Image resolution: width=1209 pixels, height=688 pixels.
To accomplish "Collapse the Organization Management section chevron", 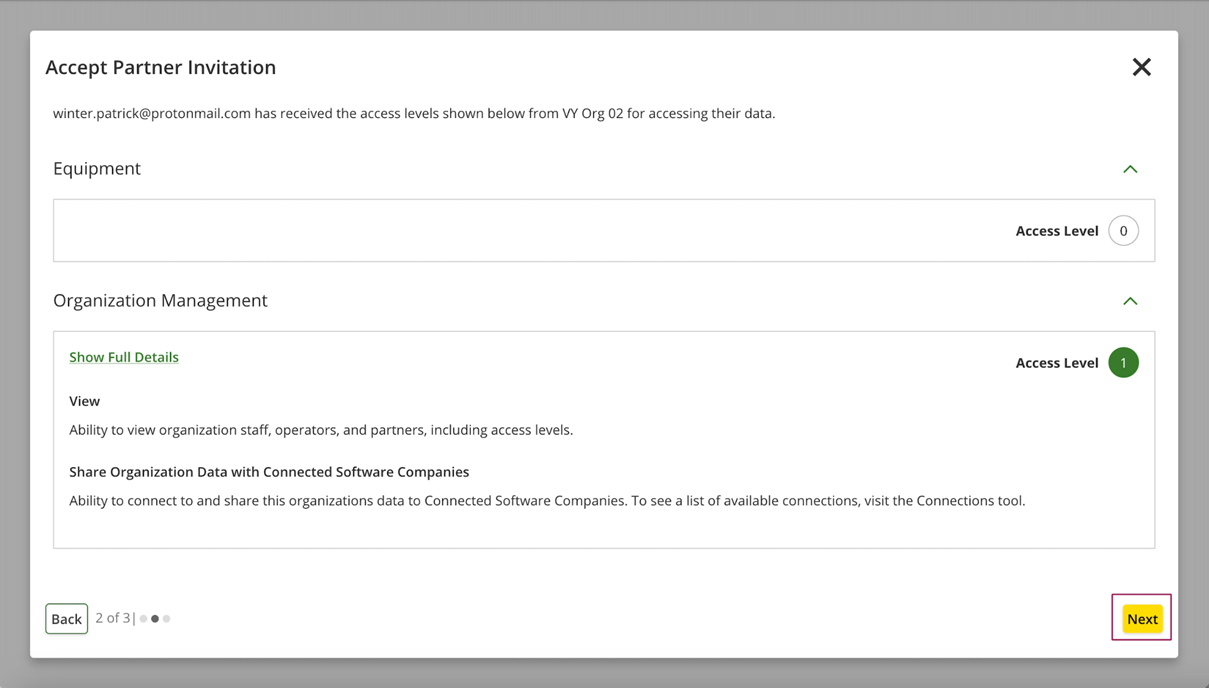I will coord(1130,301).
